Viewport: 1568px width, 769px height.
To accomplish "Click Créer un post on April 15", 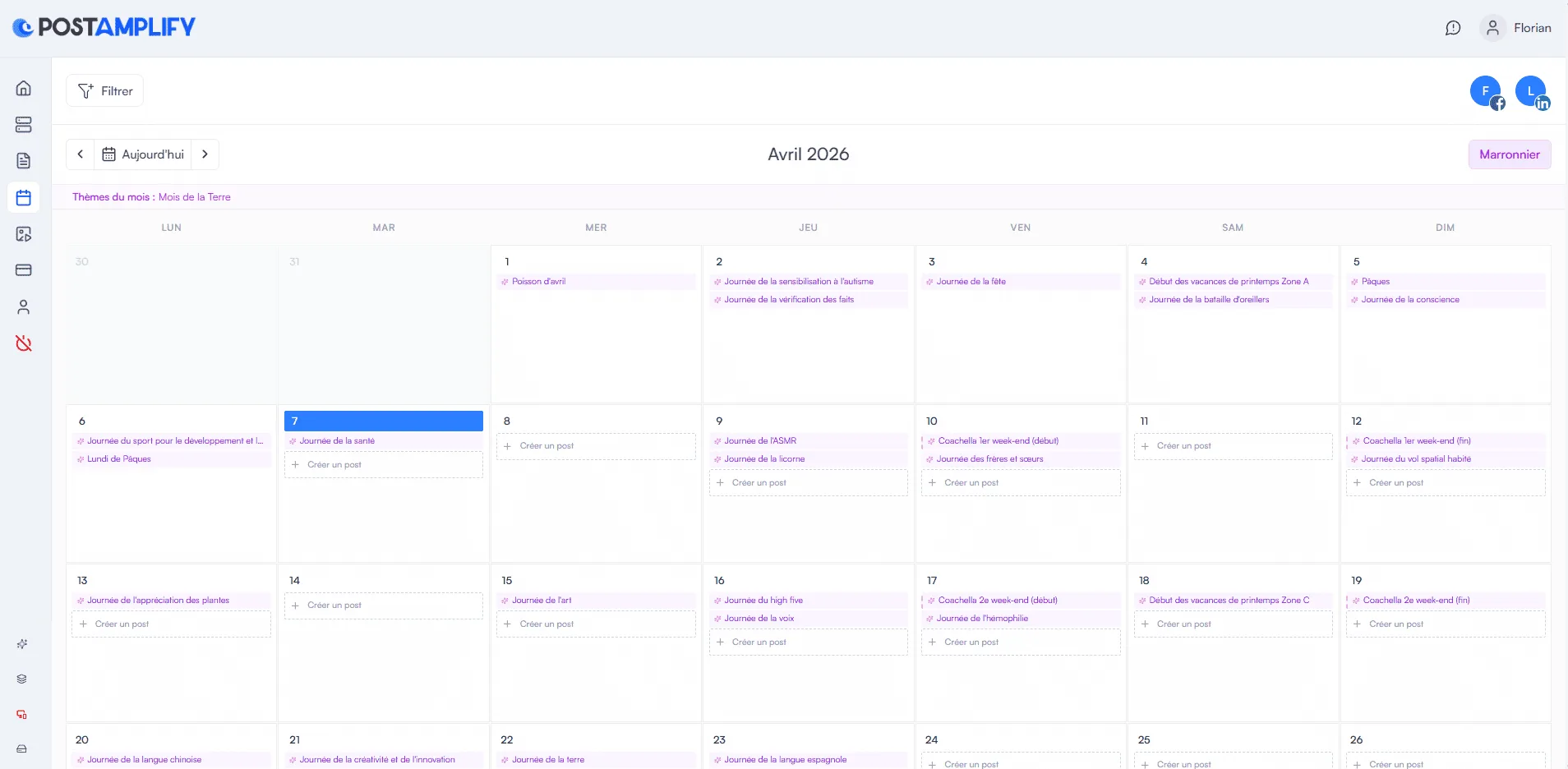I will [x=597, y=624].
